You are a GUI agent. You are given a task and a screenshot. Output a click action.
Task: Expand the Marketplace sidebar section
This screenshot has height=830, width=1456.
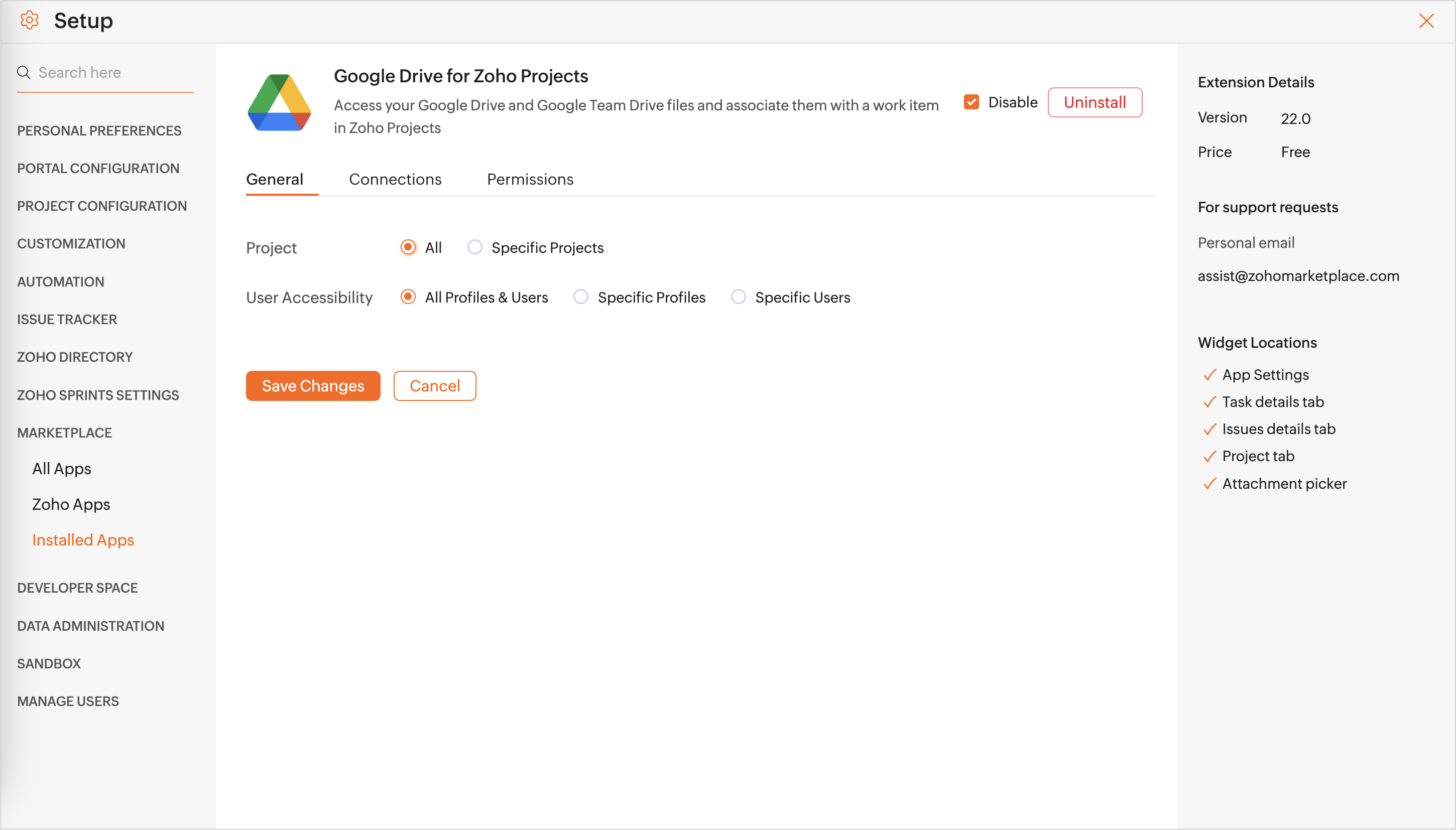(x=64, y=433)
